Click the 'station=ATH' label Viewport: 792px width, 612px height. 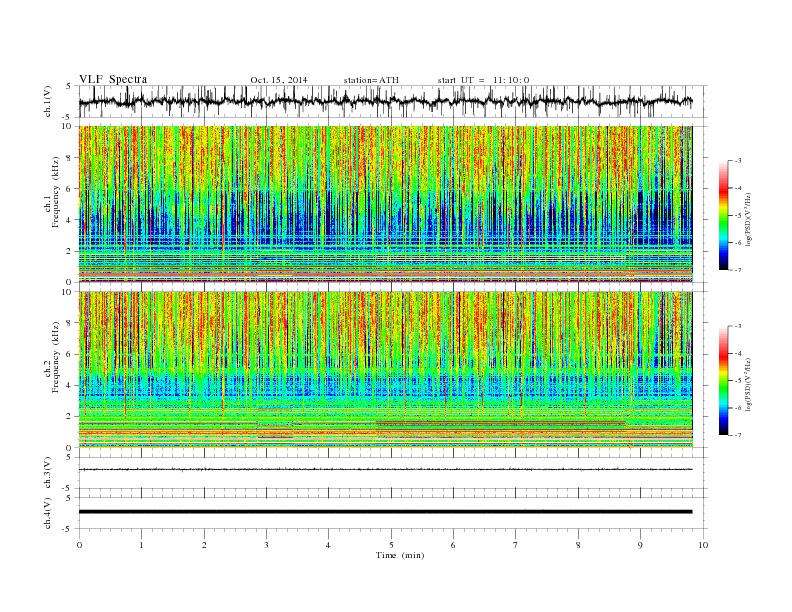pos(371,80)
